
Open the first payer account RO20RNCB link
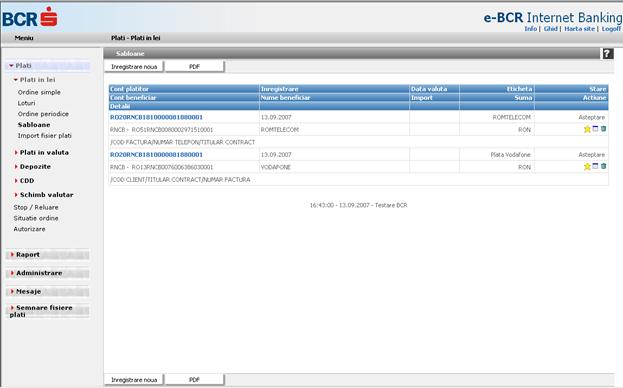tap(156, 117)
